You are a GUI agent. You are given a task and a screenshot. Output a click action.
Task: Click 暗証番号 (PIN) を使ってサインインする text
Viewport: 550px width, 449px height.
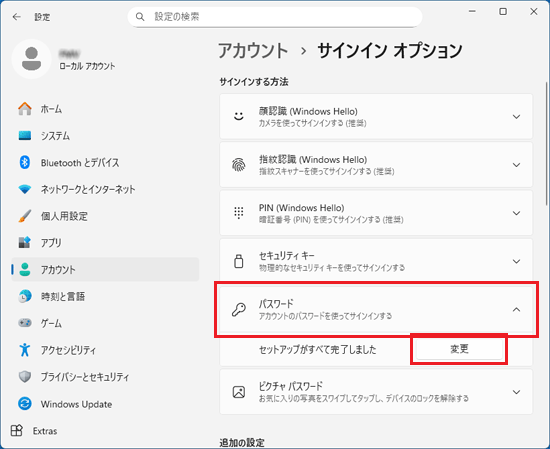(331, 220)
